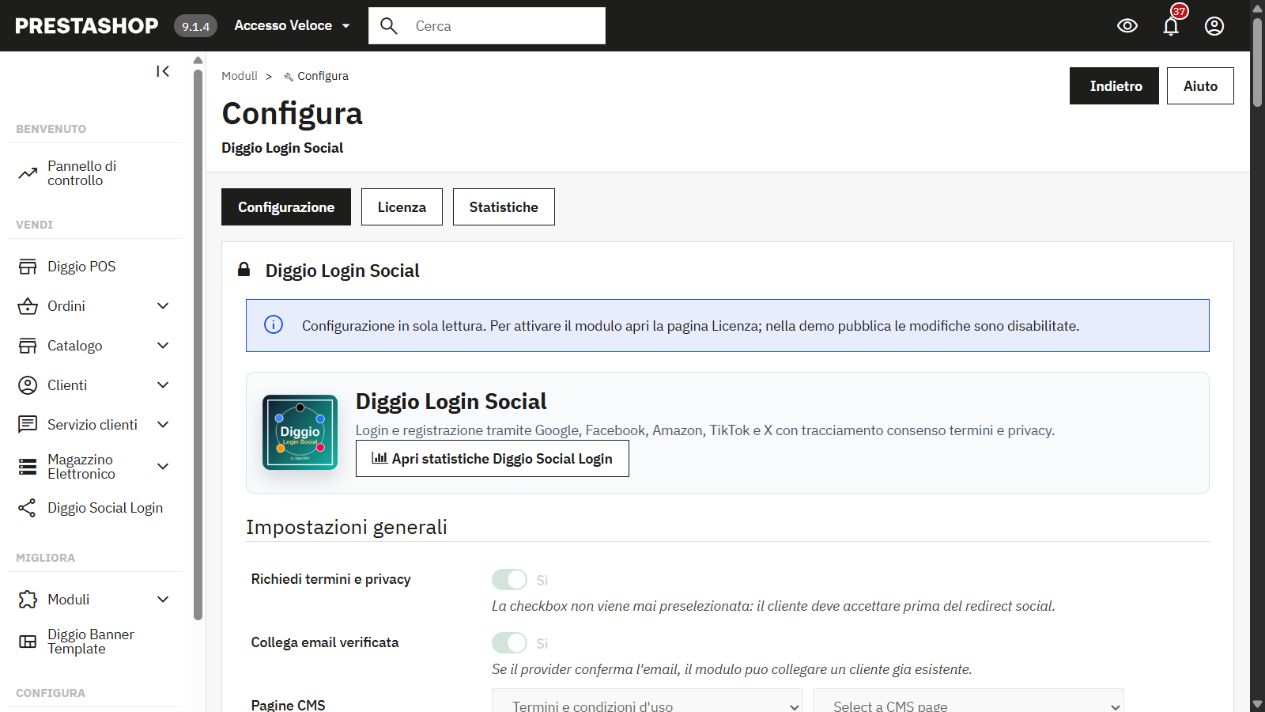This screenshot has height=712, width=1265.
Task: Toggle the Richiedi termini e privacy switch
Action: 509,579
